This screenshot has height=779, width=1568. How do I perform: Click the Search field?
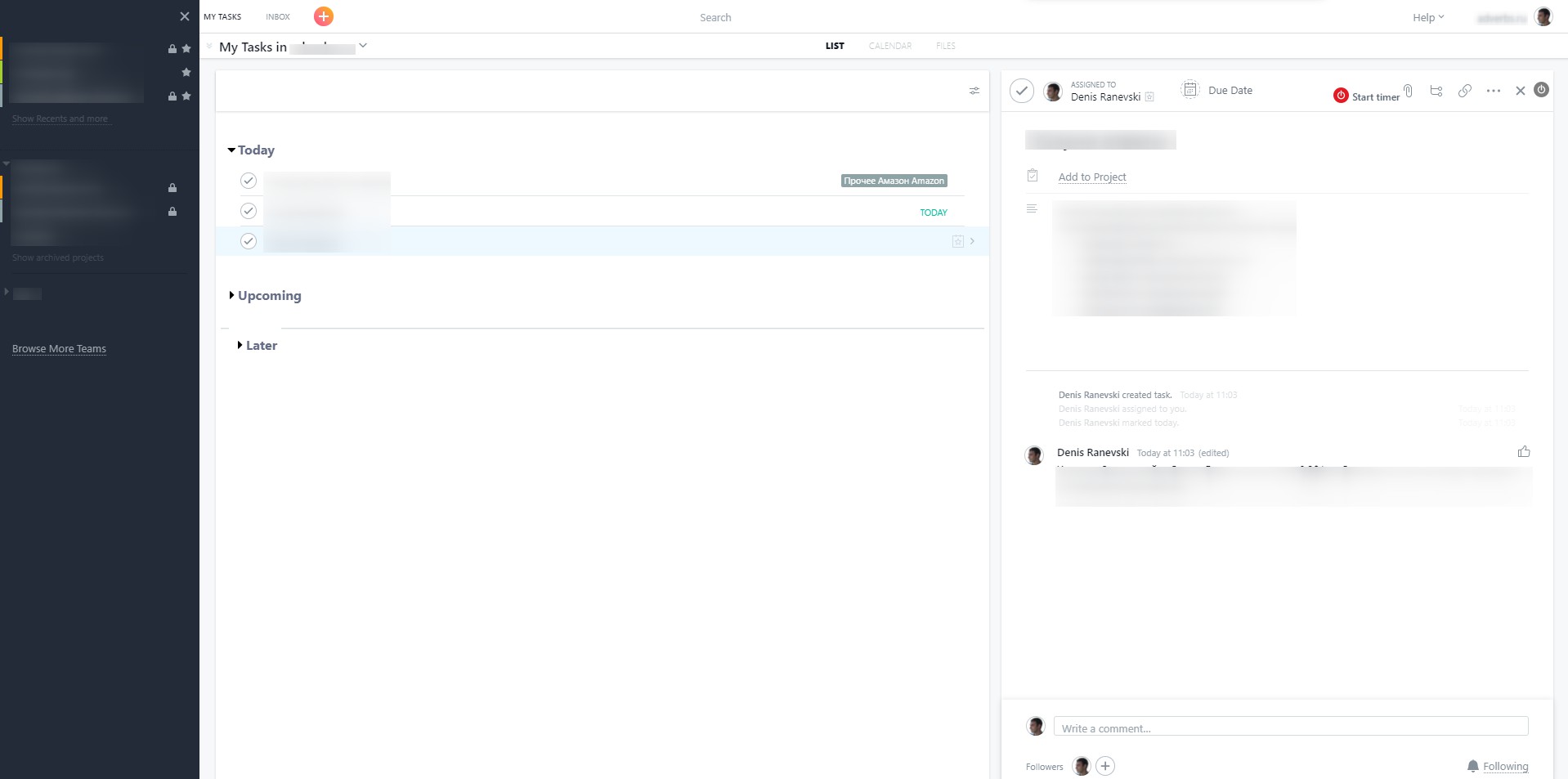pos(715,17)
